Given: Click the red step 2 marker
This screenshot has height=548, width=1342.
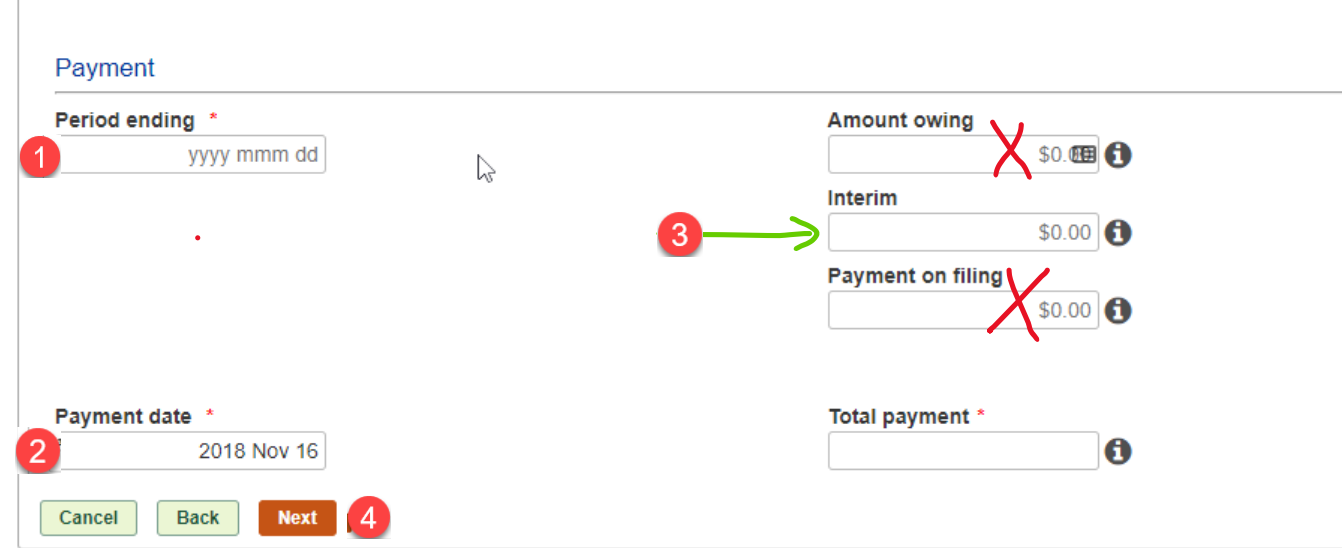Looking at the screenshot, I should [x=37, y=451].
